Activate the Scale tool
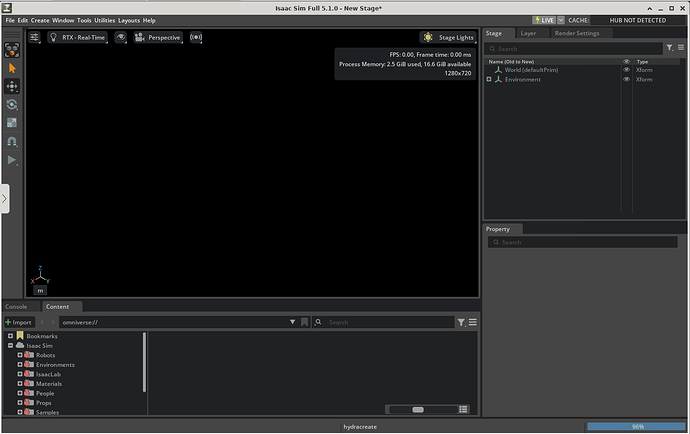The image size is (690, 434). pyautogui.click(x=12, y=123)
